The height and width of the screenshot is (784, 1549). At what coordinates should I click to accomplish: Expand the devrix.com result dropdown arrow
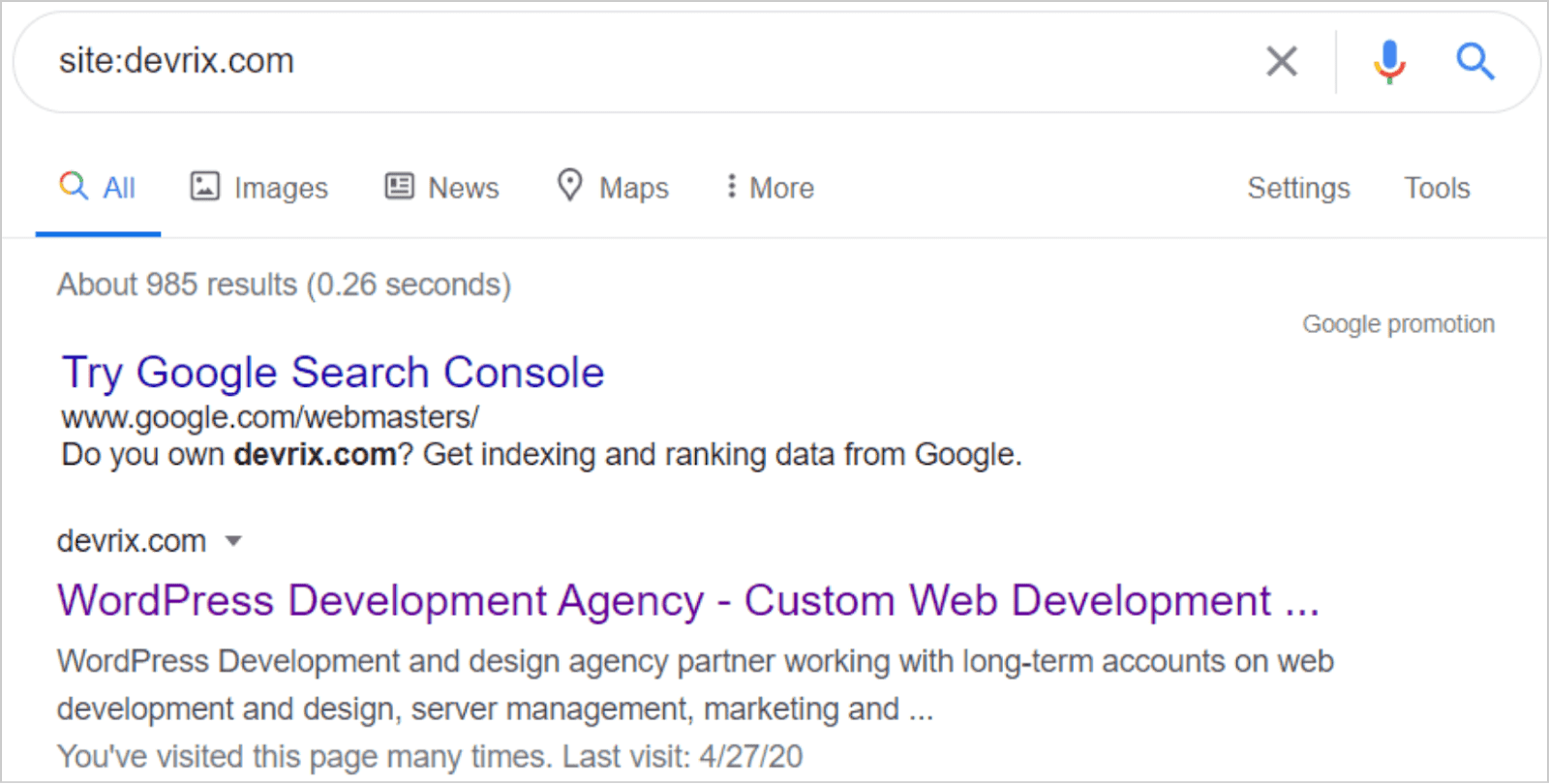(233, 541)
